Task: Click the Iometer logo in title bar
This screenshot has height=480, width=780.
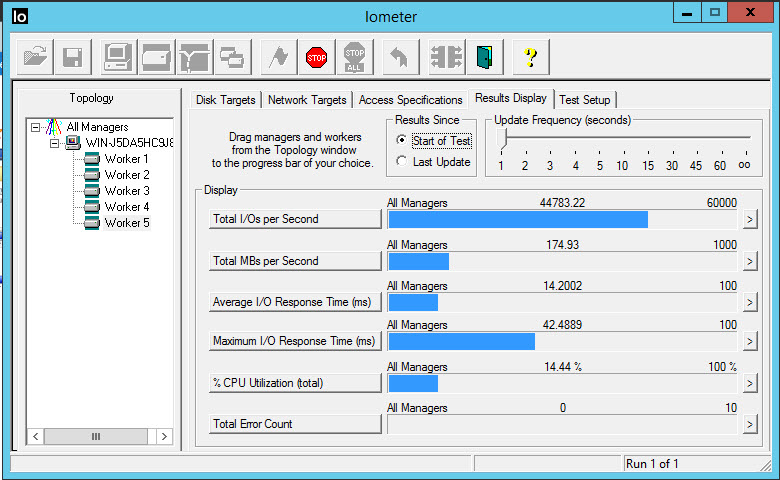Action: 19,16
